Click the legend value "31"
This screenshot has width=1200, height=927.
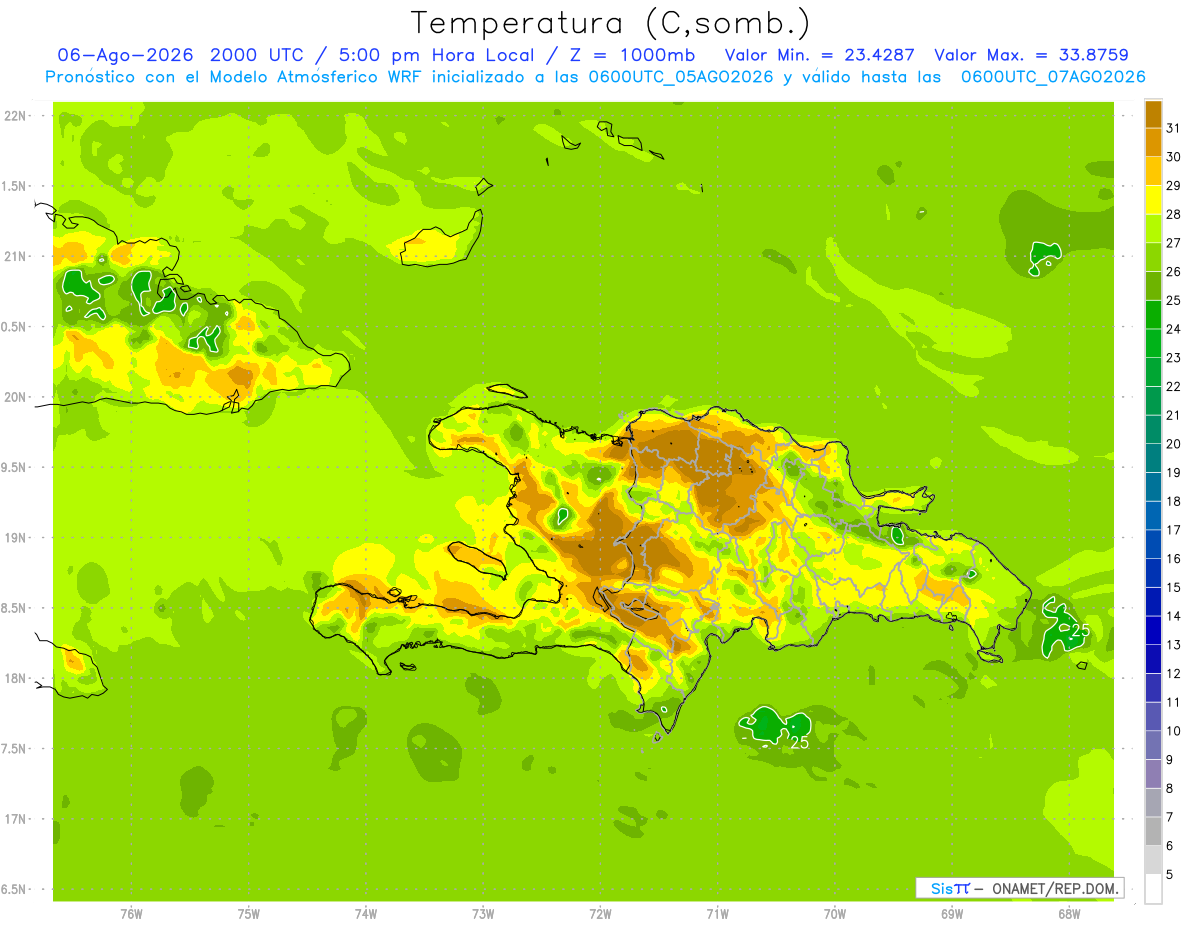[x=1174, y=128]
